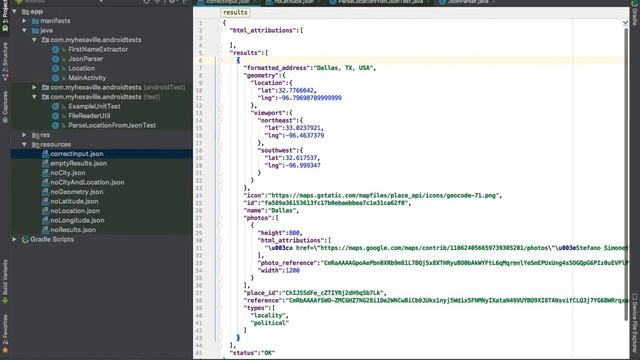Viewport: 640px width, 360px height.
Task: Click the "locality" type string
Action: point(269,316)
